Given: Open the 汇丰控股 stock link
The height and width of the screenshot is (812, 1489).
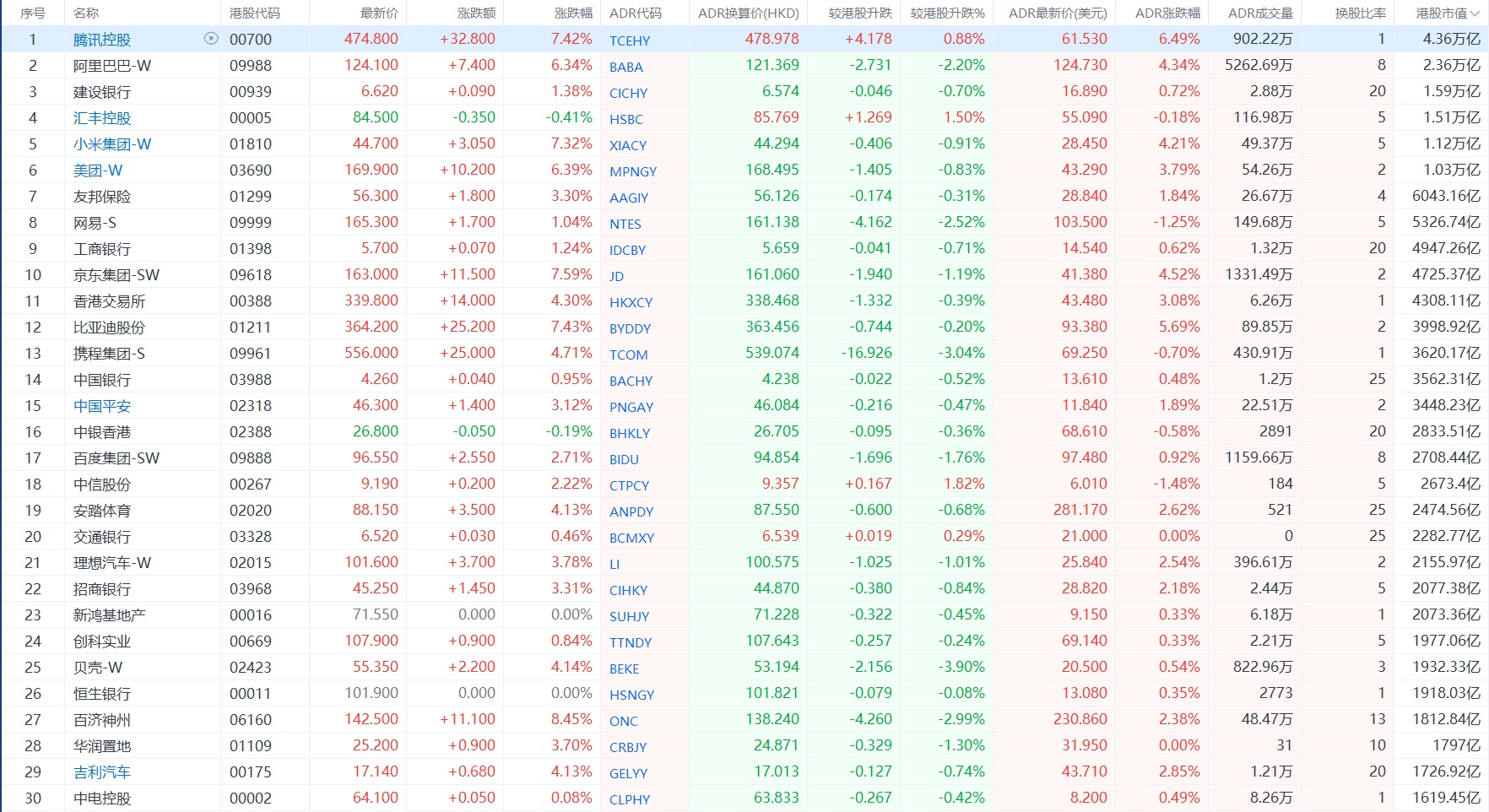Looking at the screenshot, I should click(x=102, y=118).
